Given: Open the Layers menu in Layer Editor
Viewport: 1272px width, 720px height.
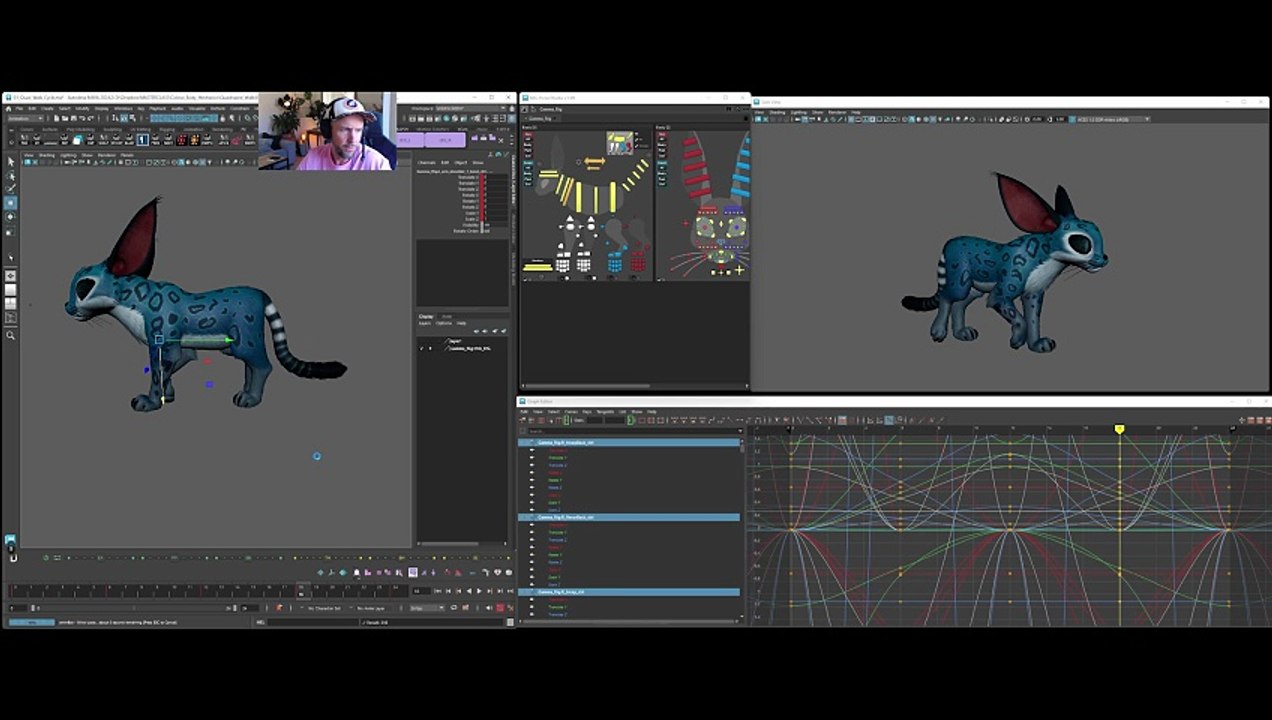Looking at the screenshot, I should click(425, 323).
